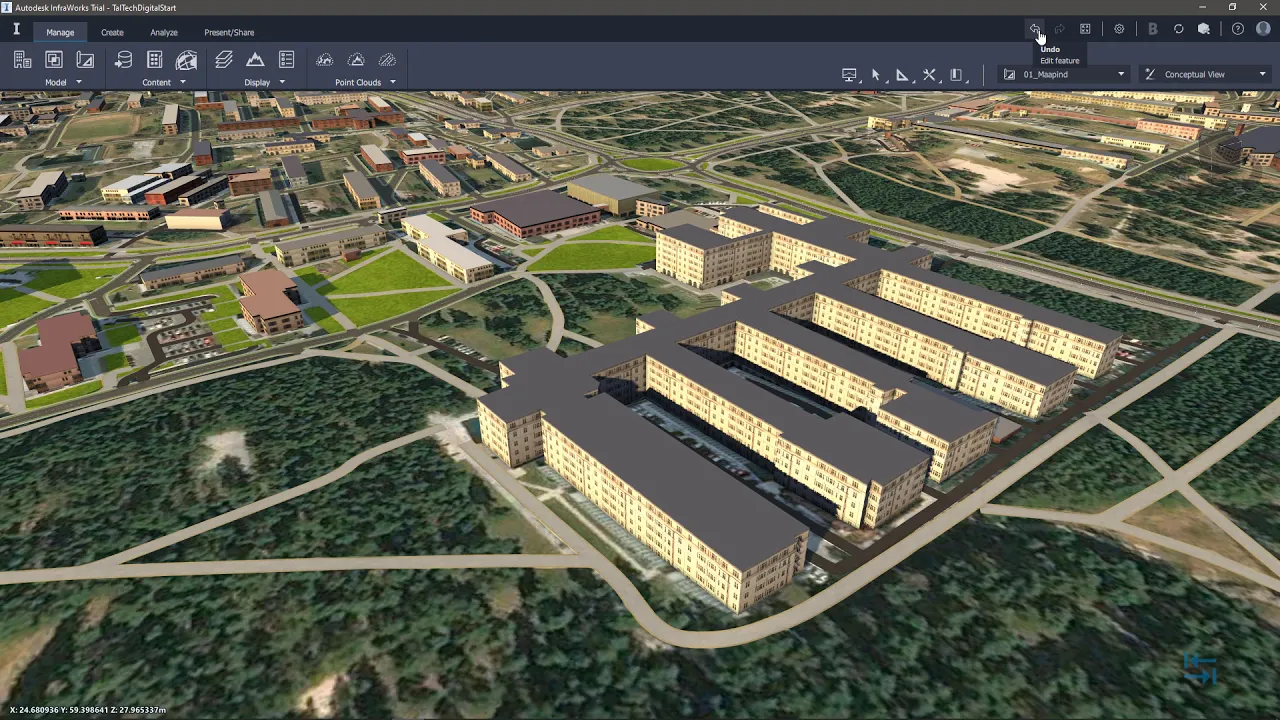Click the Redo arrow button

pos(1059,29)
